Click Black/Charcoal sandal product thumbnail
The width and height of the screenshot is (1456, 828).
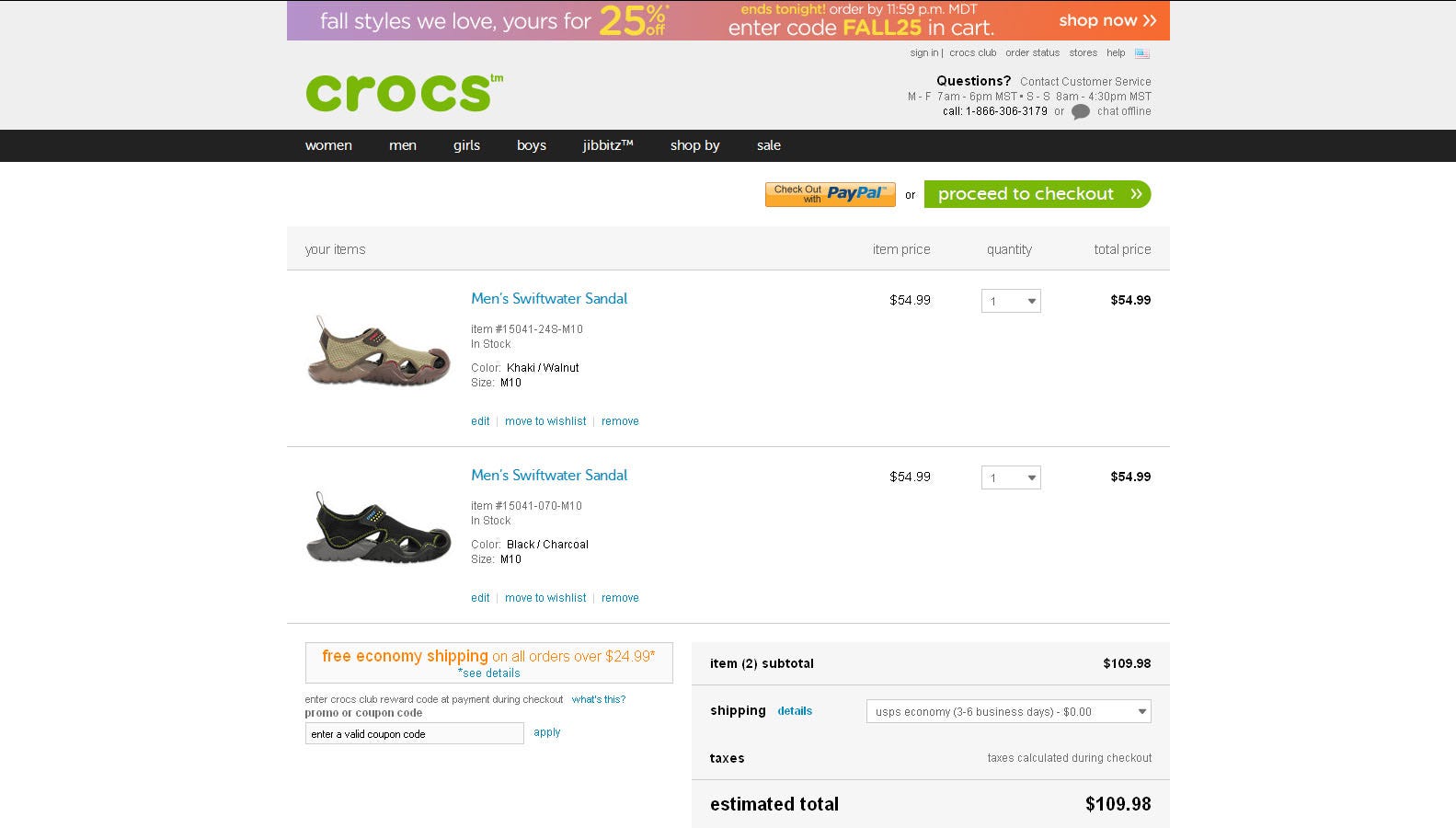pos(378,527)
